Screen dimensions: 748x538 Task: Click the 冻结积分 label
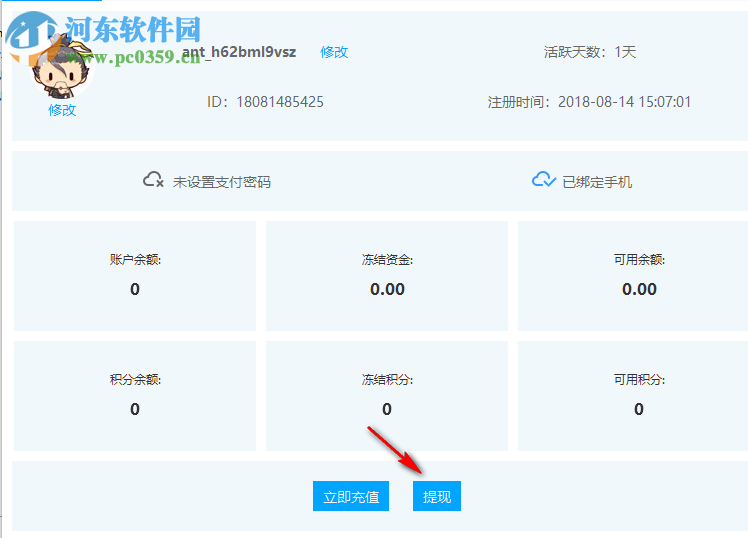tap(387, 380)
